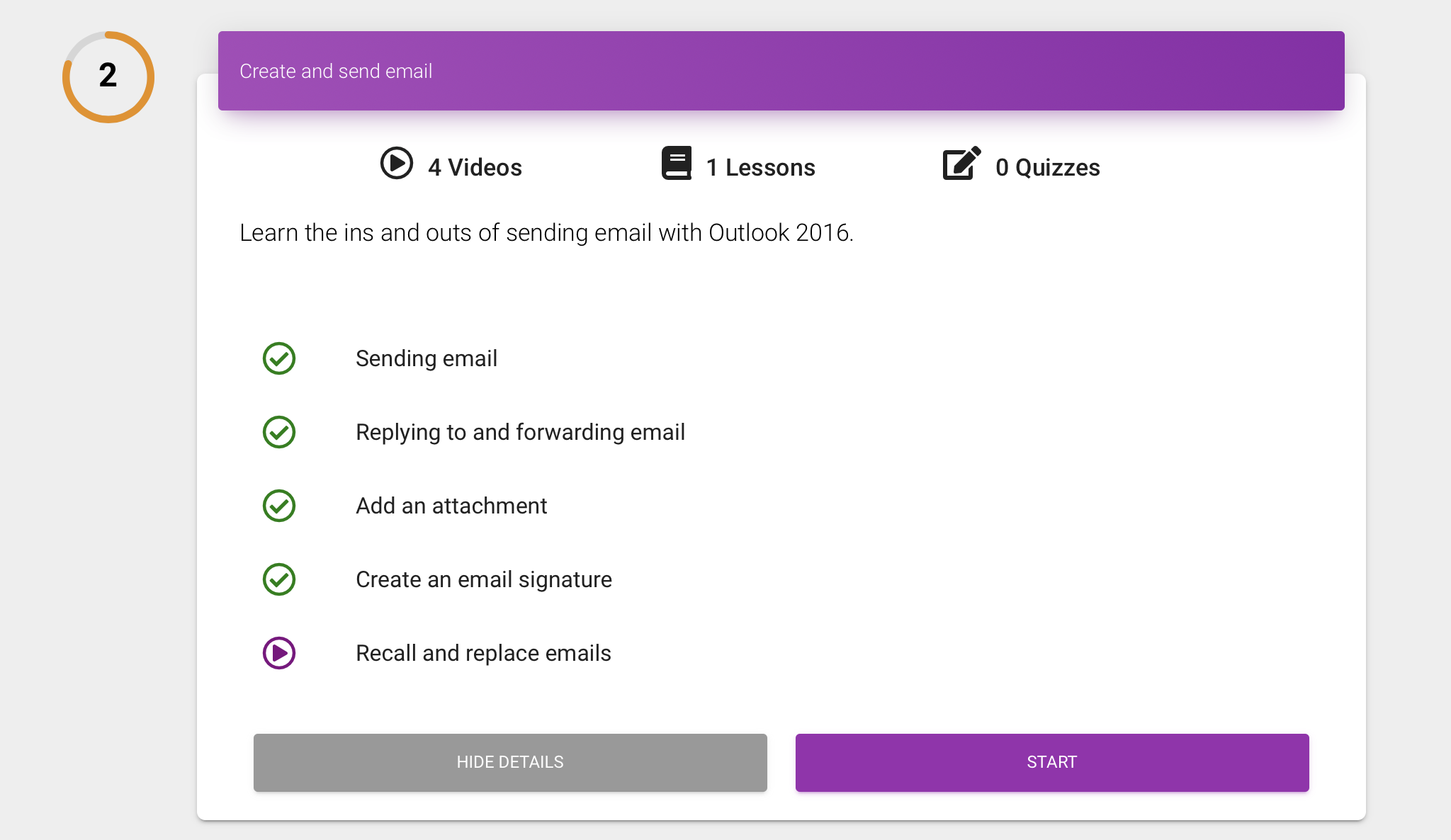
Task: Click checkmark beside Create an email signature
Action: tap(279, 579)
